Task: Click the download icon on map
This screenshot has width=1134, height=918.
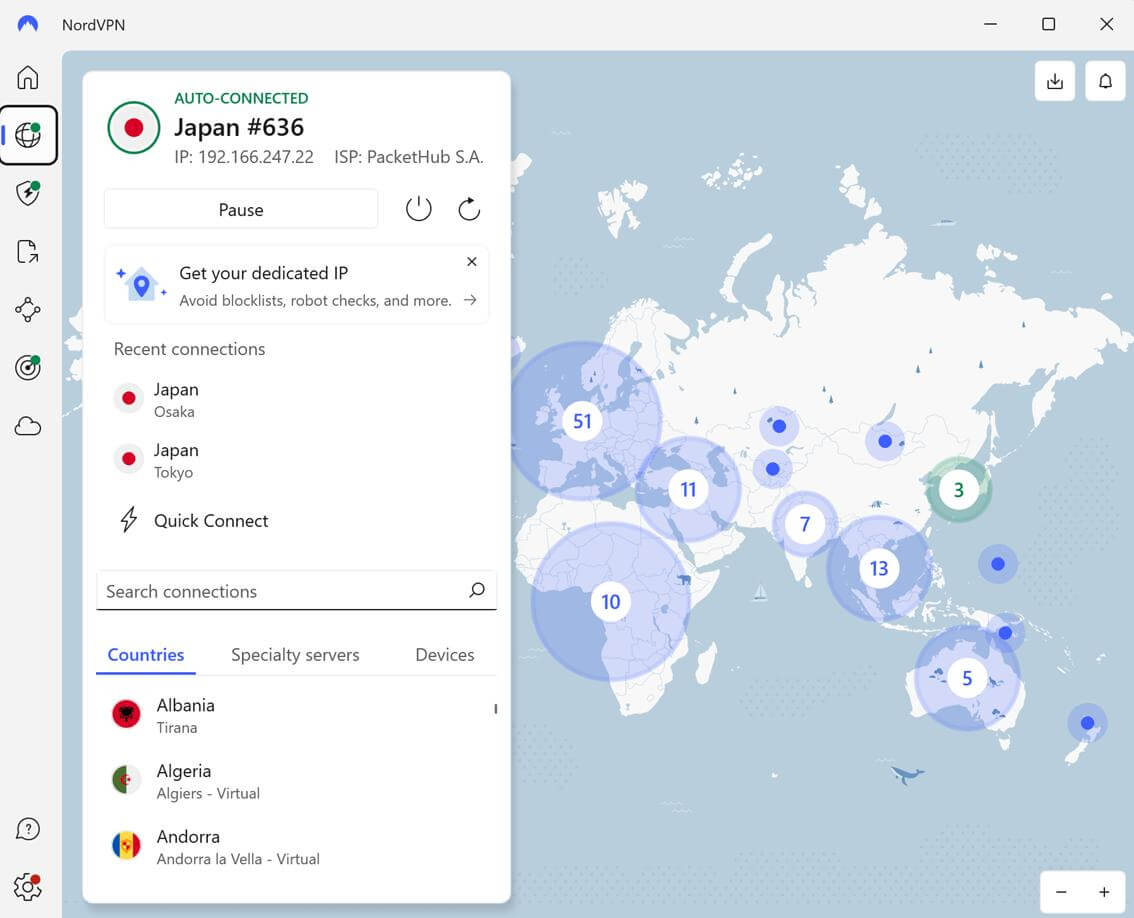Action: point(1055,81)
